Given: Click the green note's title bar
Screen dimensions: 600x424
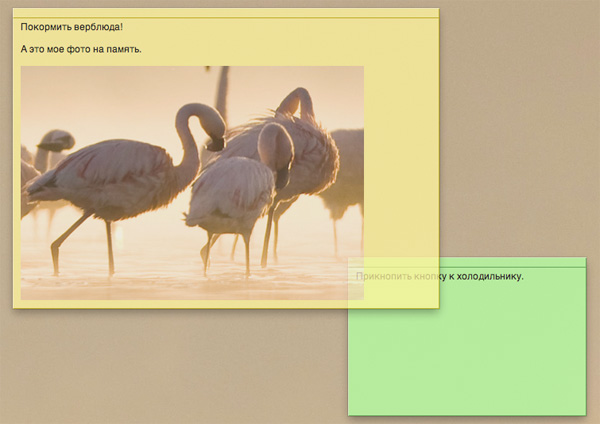Looking at the screenshot, I should [466, 262].
